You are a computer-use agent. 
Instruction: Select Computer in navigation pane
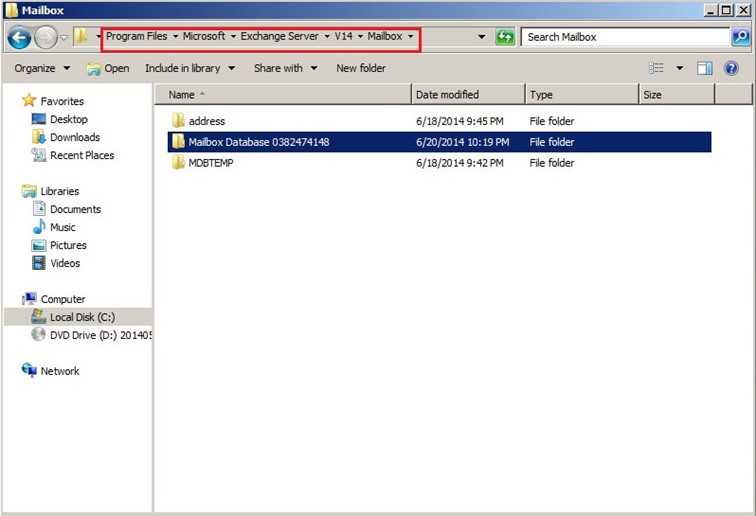click(x=63, y=299)
